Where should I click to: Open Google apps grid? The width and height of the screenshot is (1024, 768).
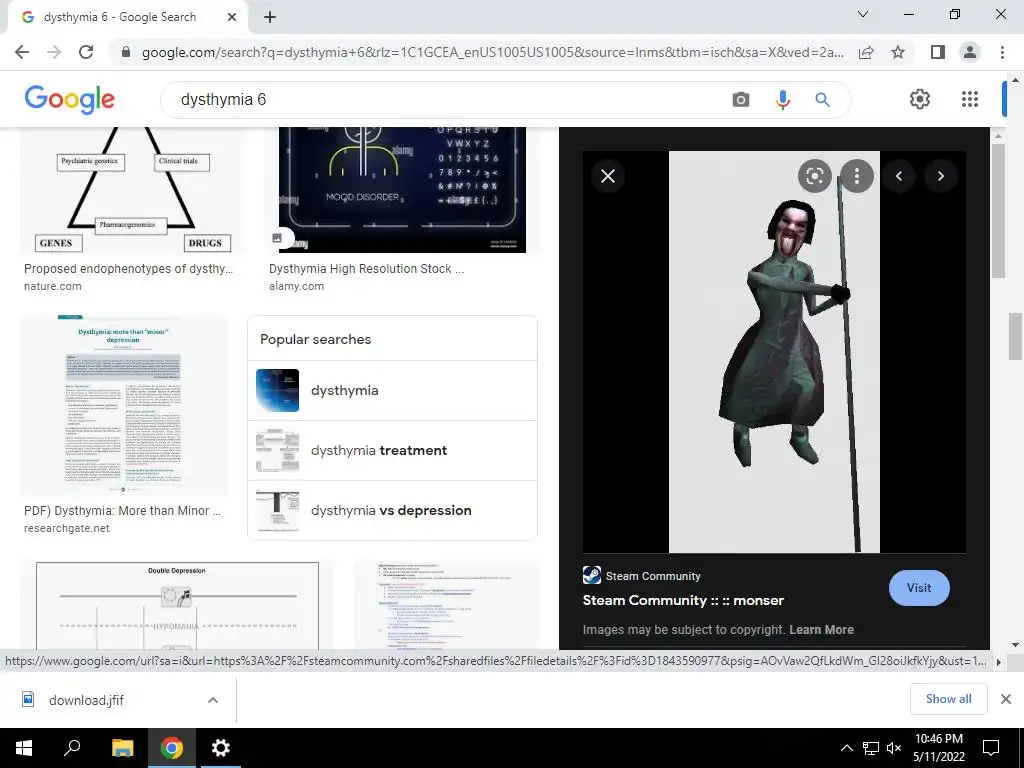coord(970,99)
